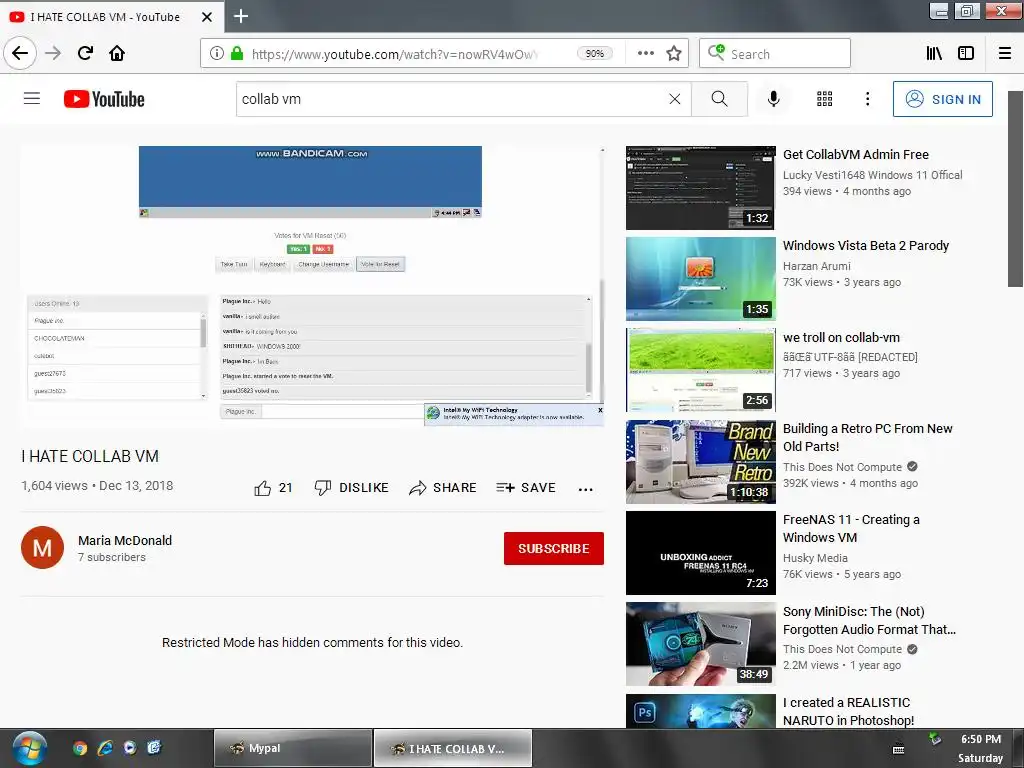Screen dimensions: 1024x768
Task: Go to YouTube home via logo
Action: tap(104, 99)
